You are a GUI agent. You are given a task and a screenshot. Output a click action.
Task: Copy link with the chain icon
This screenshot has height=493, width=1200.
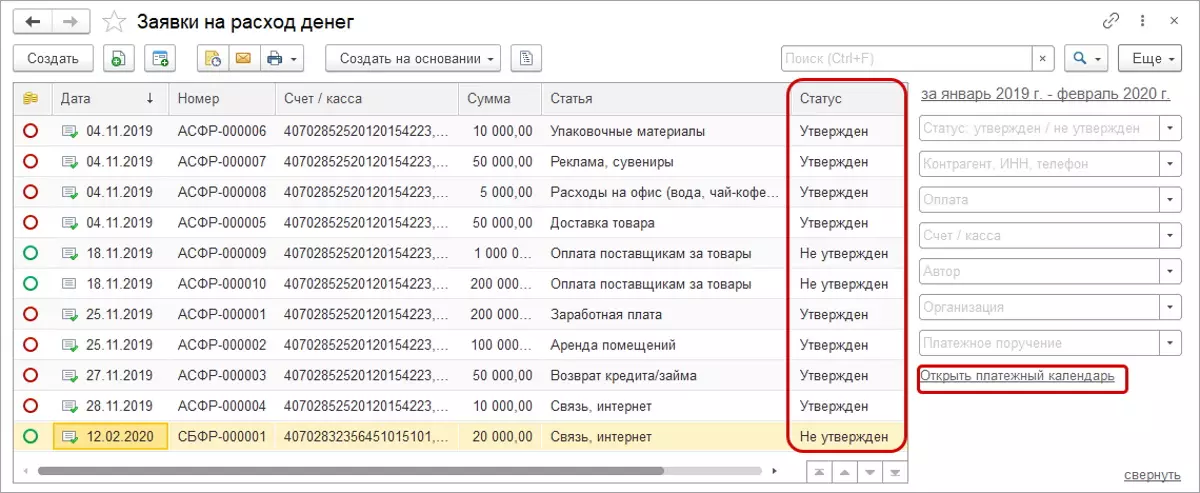[x=1111, y=21]
